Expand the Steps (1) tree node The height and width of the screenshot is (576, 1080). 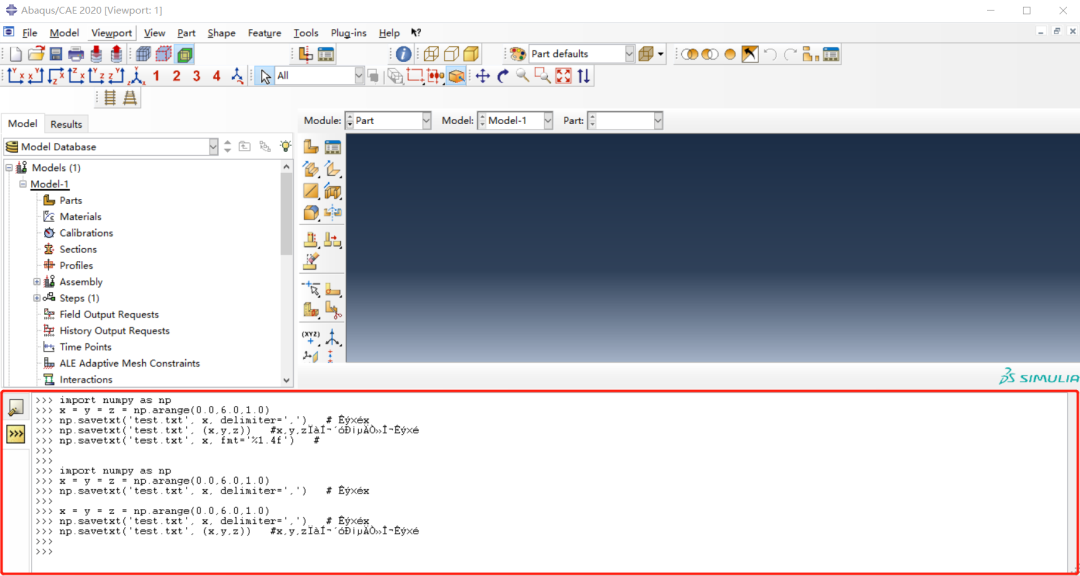(37, 298)
